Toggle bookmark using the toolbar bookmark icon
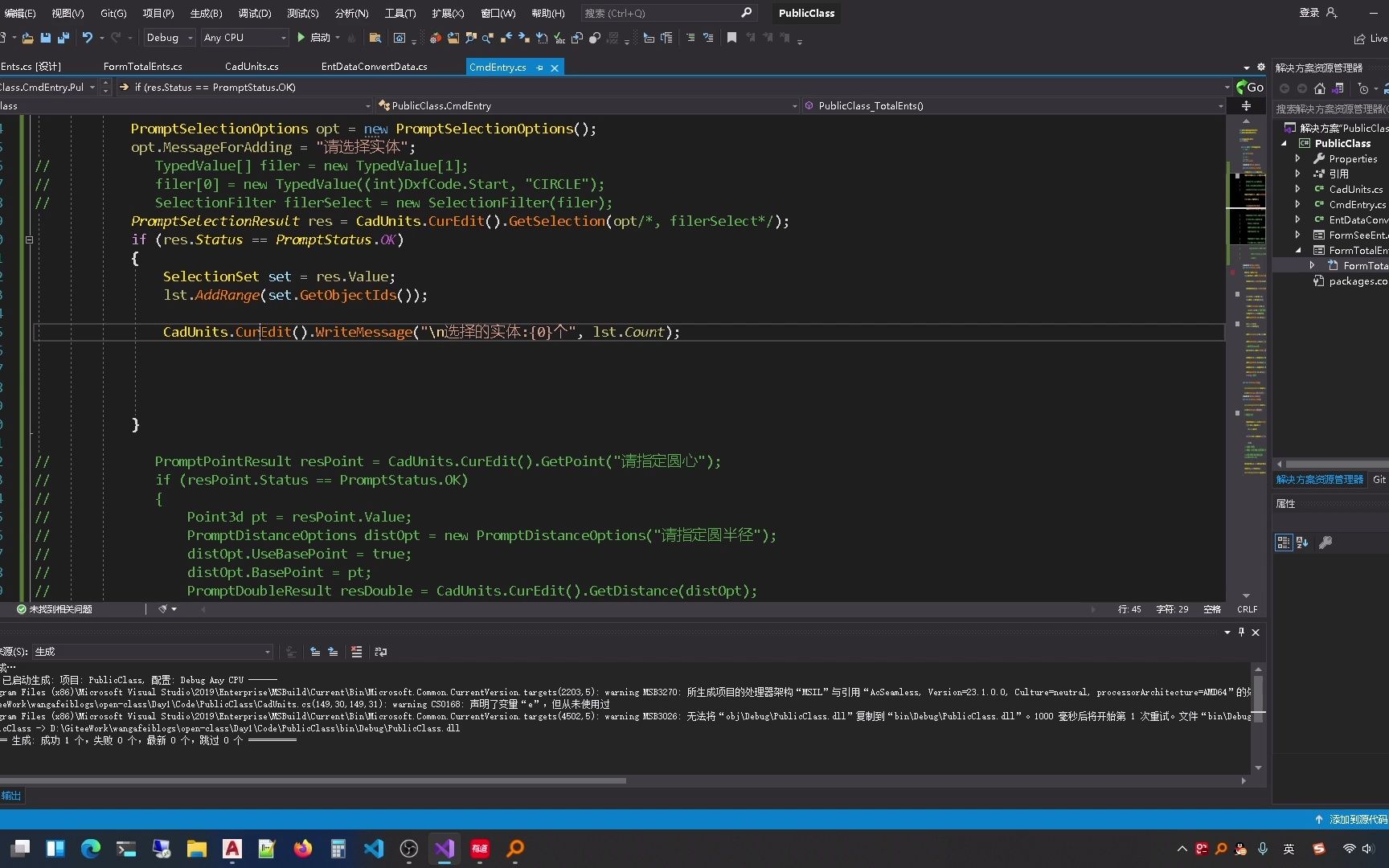The height and width of the screenshot is (868, 1389). pyautogui.click(x=731, y=38)
